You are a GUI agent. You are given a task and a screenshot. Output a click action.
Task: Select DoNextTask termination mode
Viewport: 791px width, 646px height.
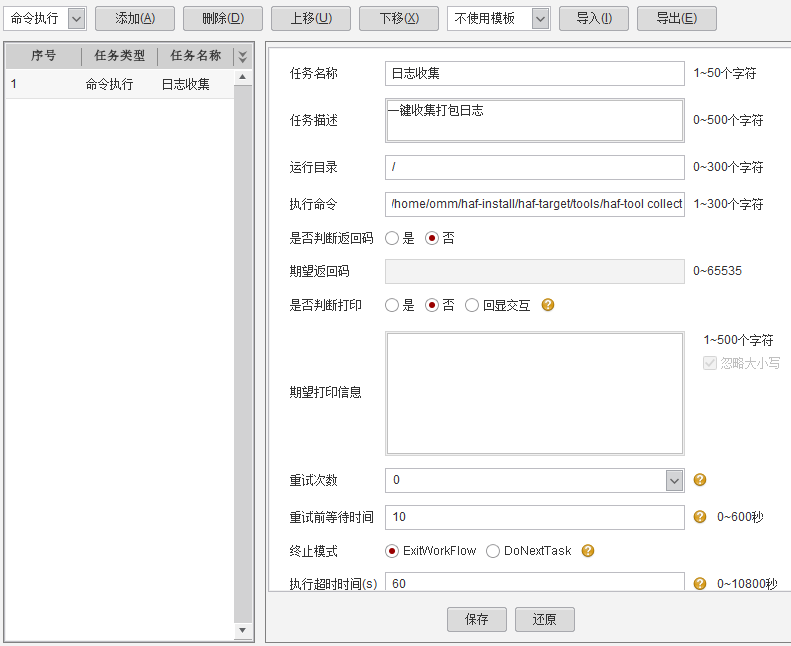point(493,551)
